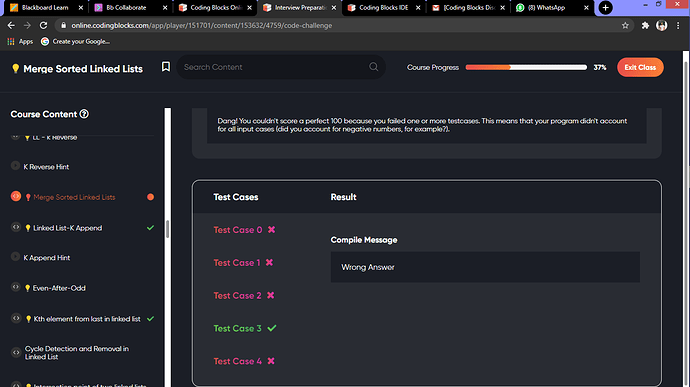
Task: Click the code icon beside Merge Sorted Linked Lists
Action: tap(16, 196)
